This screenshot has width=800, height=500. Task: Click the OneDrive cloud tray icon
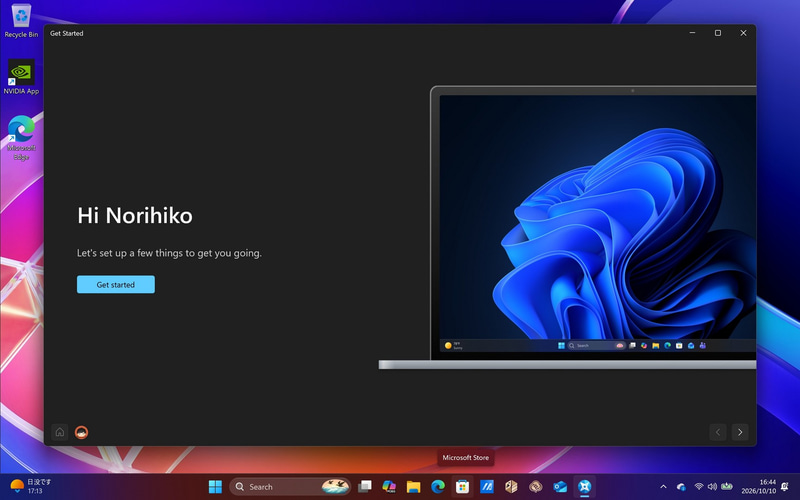click(x=681, y=487)
